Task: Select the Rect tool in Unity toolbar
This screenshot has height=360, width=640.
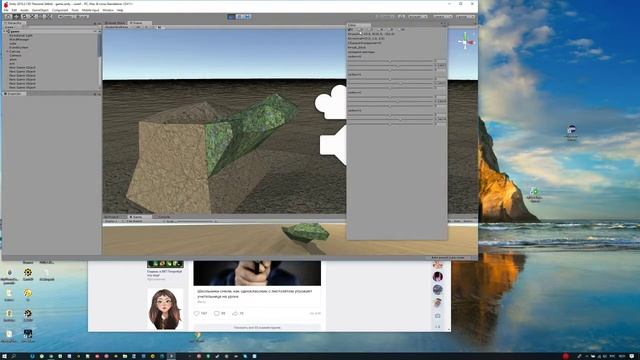Action: click(41, 17)
